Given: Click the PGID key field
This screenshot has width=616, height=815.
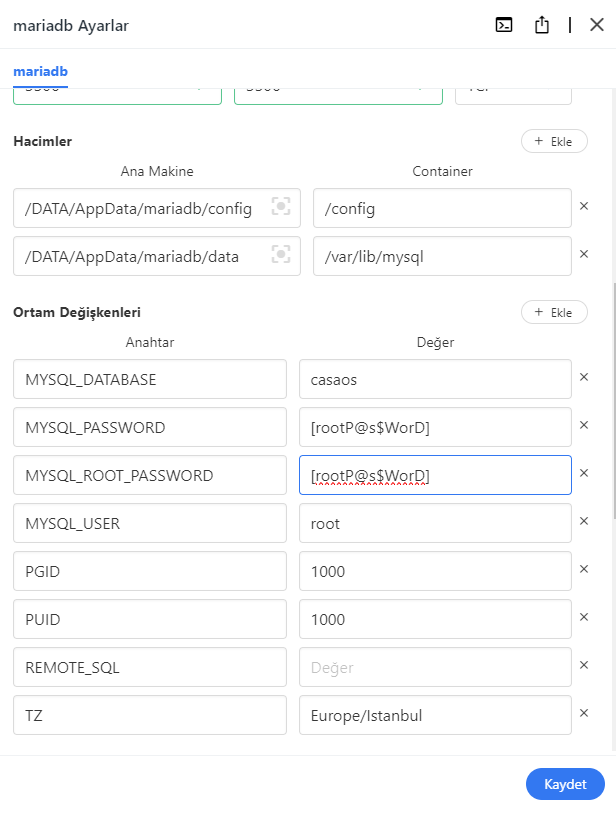Looking at the screenshot, I should [x=150, y=571].
